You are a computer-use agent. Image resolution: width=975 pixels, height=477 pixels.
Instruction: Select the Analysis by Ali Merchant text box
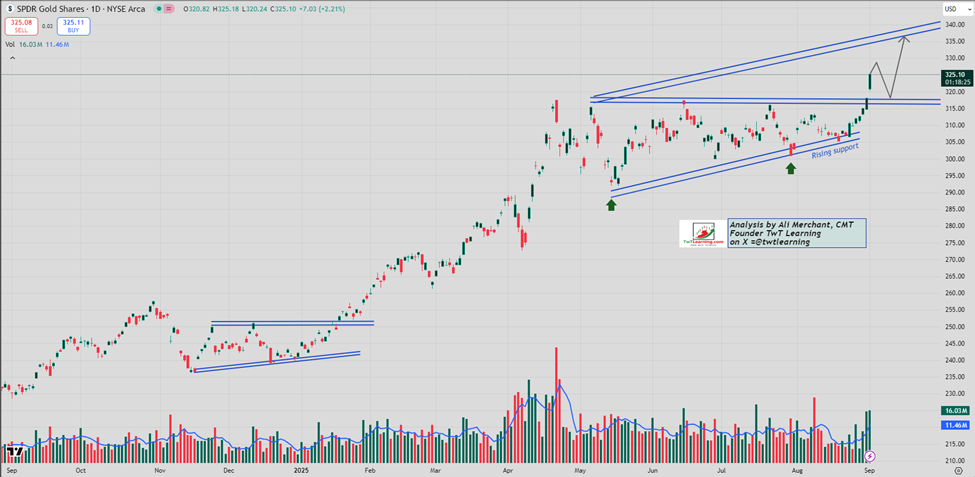pos(797,233)
